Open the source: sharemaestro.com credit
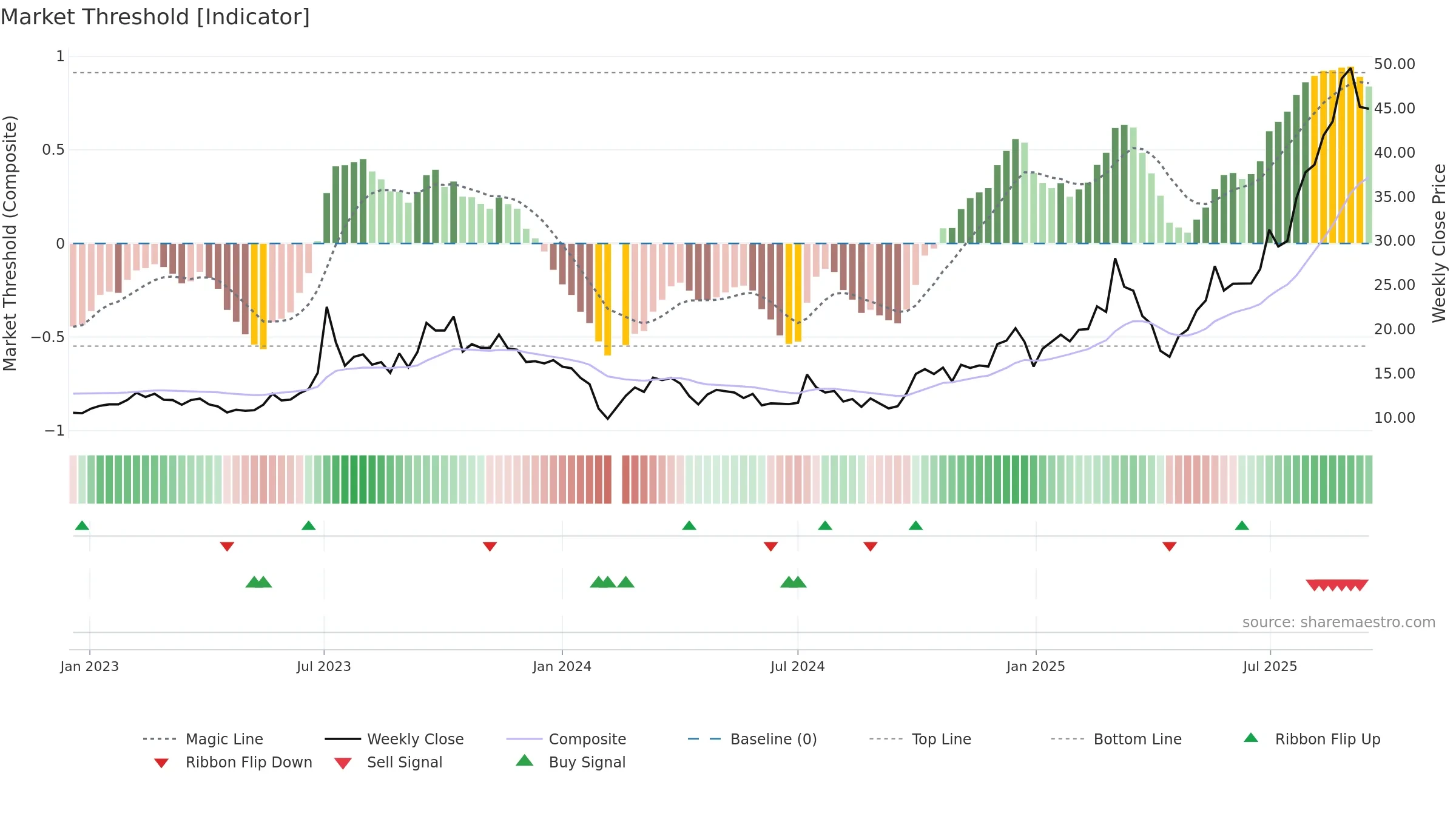 [1339, 622]
